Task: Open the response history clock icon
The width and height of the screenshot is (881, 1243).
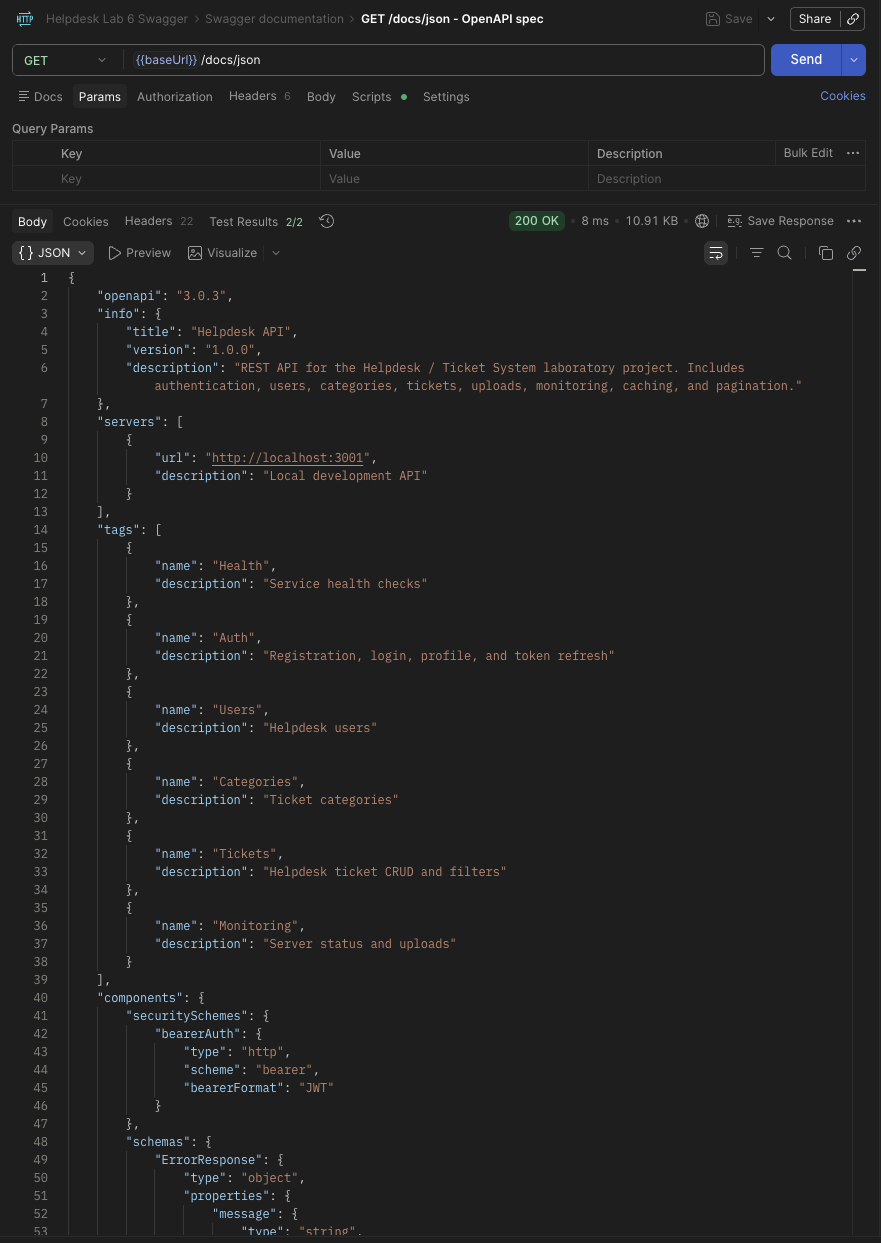Action: 326,221
